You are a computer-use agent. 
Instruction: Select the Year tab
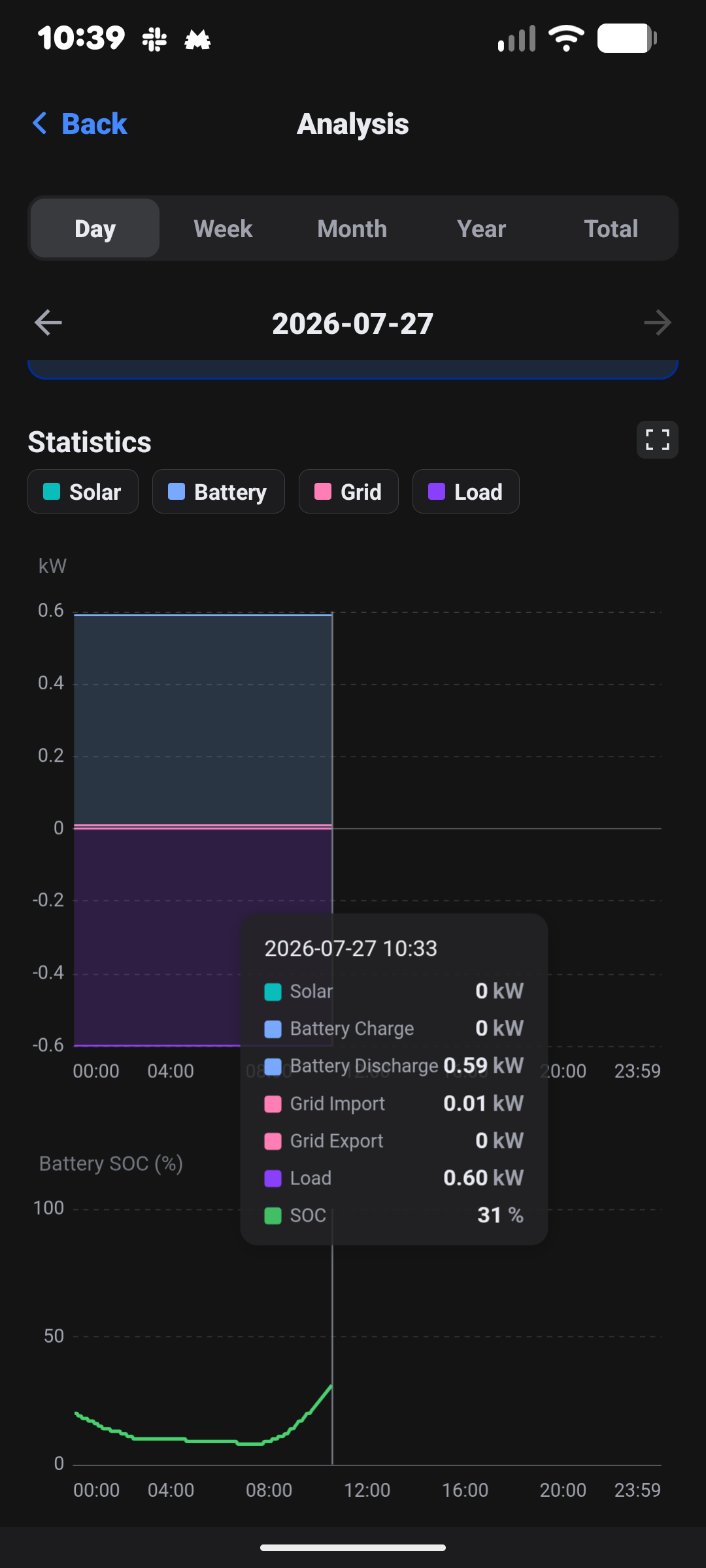[x=482, y=229]
